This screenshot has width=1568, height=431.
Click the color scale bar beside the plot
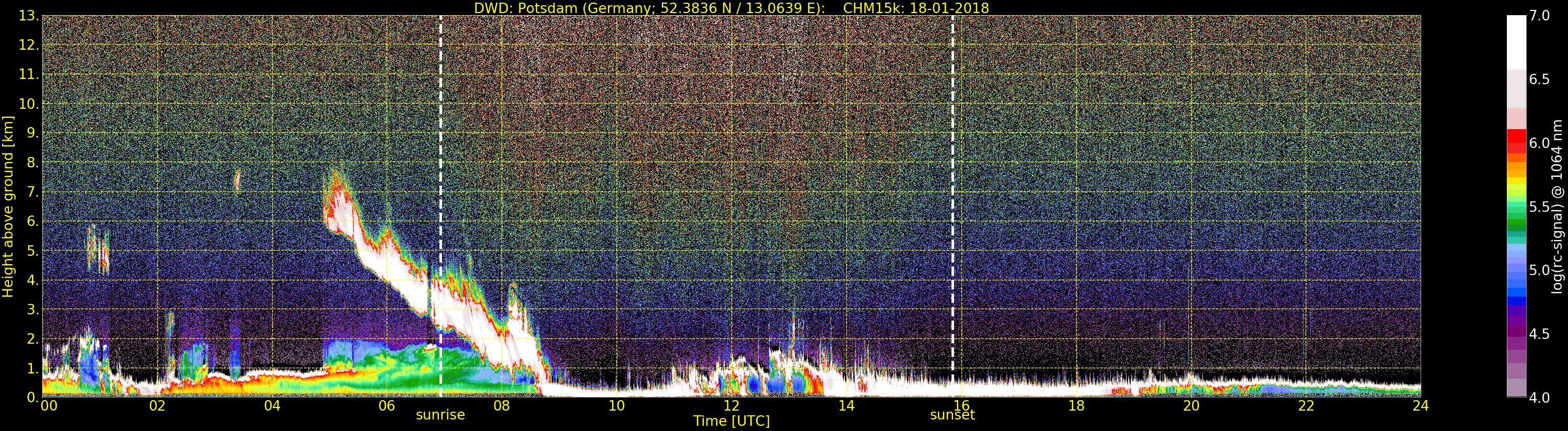click(x=1516, y=206)
